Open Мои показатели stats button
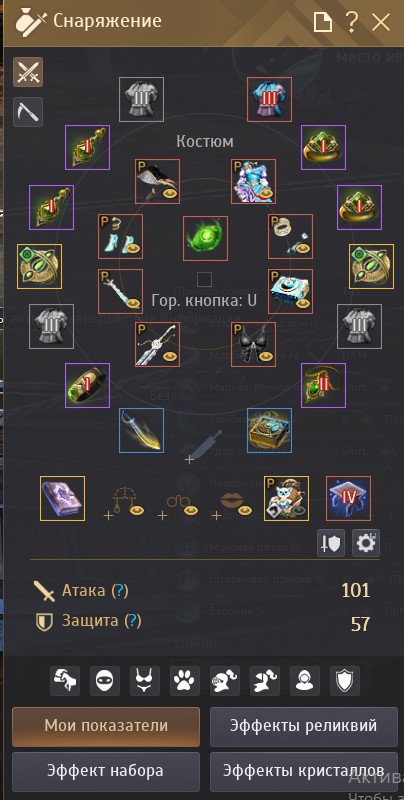This screenshot has height=800, width=404. pos(106,727)
